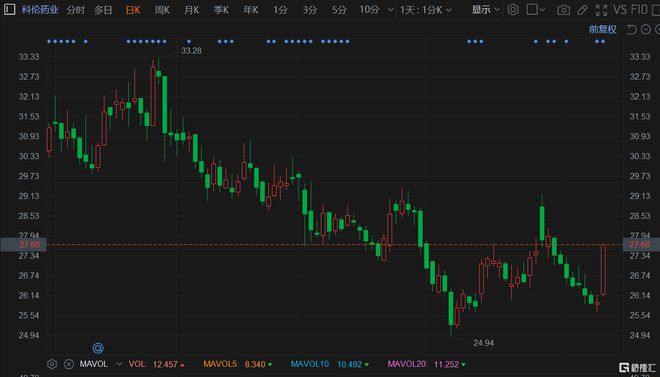Take a chart screenshot with camera icon
This screenshot has width=660, height=377.
coord(564,10)
